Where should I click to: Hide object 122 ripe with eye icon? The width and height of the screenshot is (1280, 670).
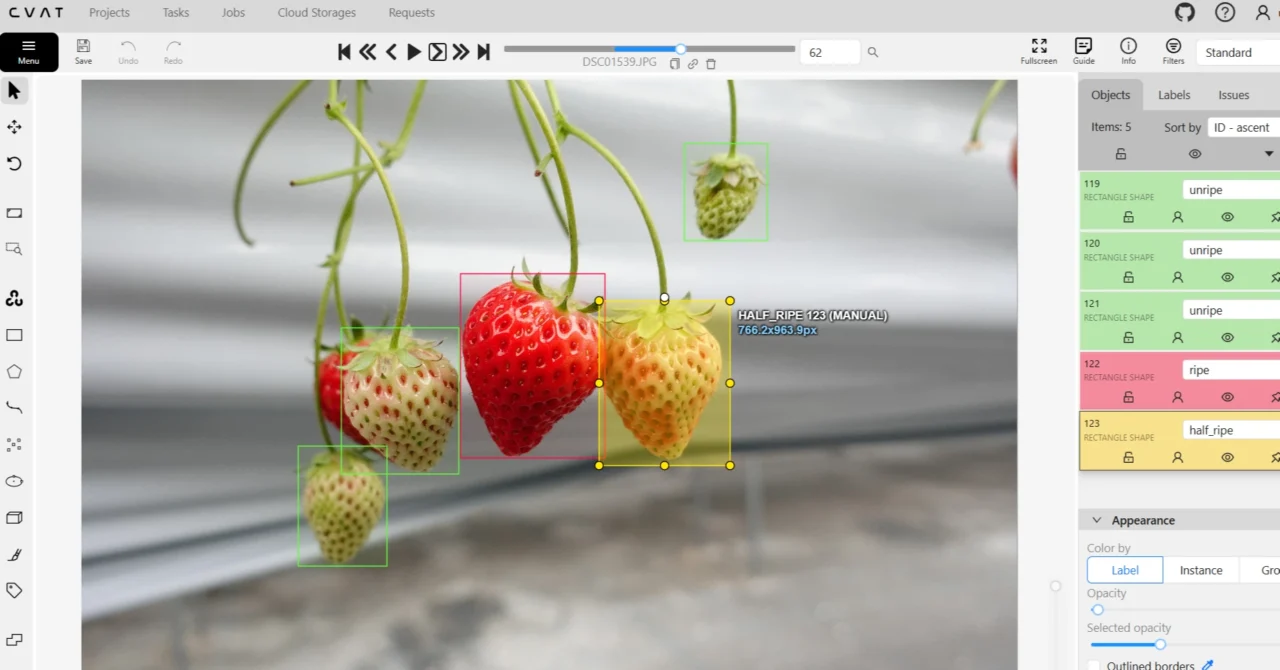pos(1227,397)
